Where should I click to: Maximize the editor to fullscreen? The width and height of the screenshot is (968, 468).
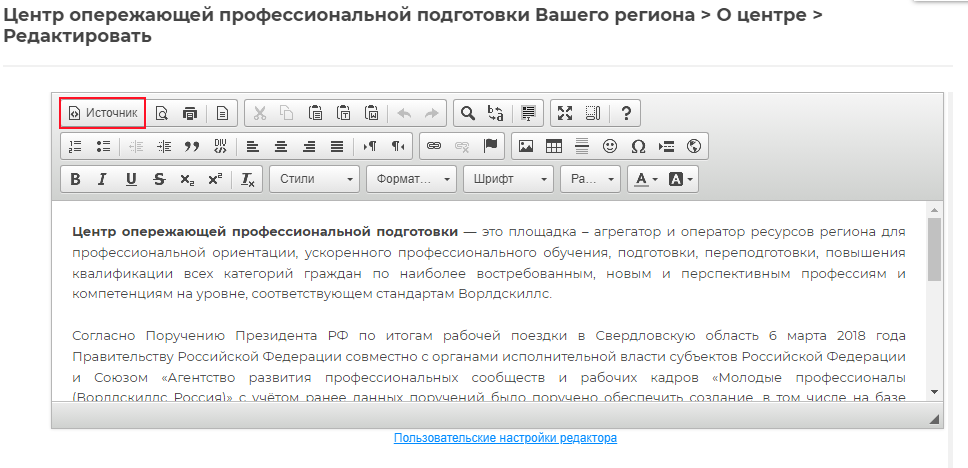click(x=565, y=113)
